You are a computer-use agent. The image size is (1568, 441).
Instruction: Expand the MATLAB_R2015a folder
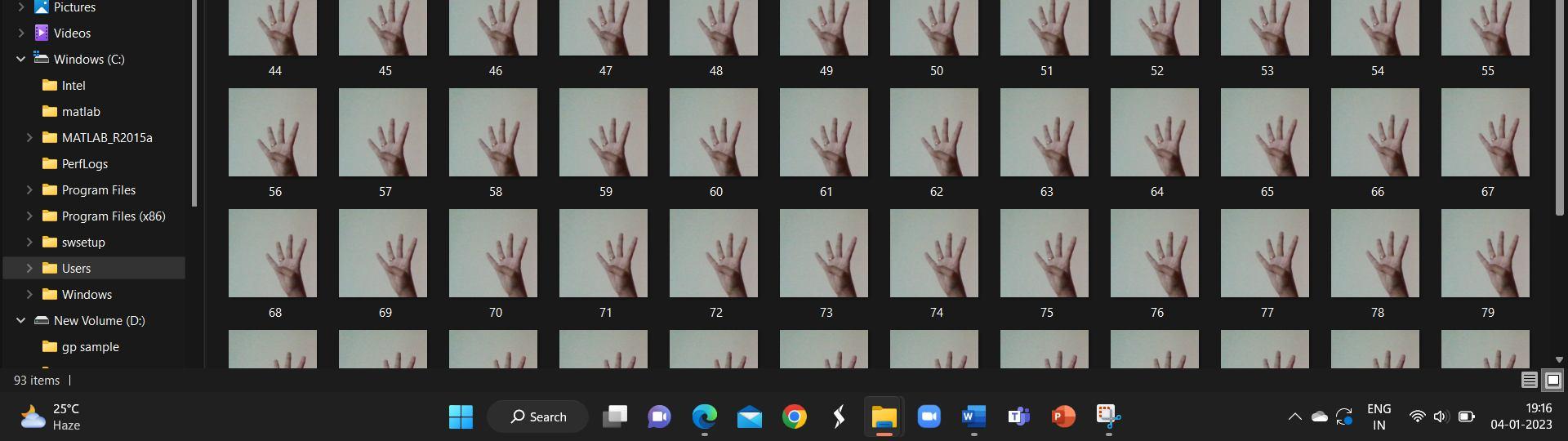click(x=29, y=138)
